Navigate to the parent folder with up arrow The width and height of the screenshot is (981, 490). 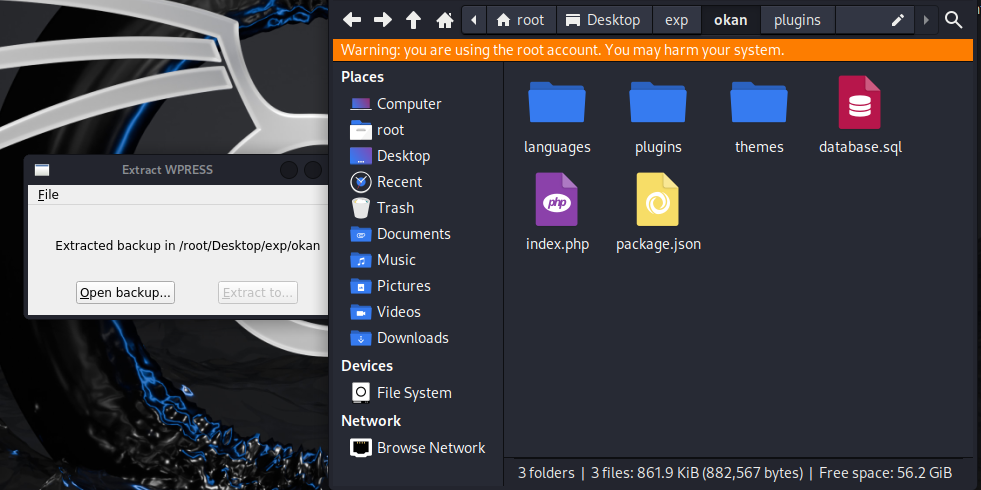pos(413,20)
